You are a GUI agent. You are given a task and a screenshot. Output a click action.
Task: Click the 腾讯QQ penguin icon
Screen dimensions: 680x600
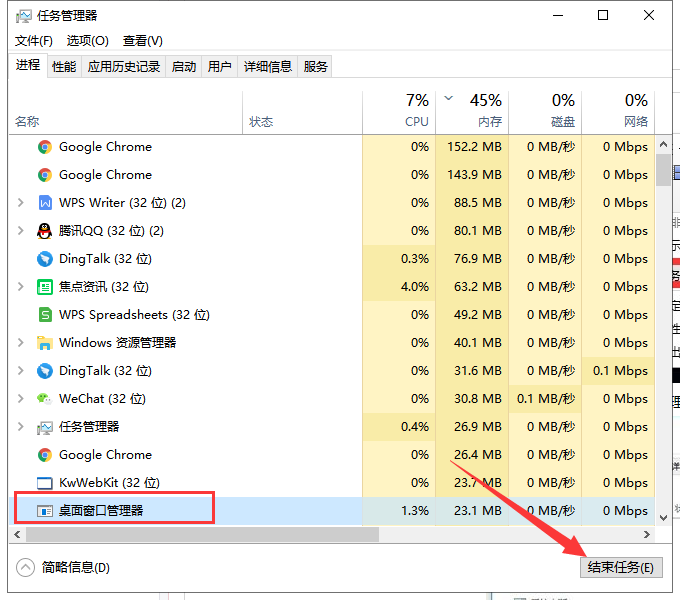(x=44, y=231)
